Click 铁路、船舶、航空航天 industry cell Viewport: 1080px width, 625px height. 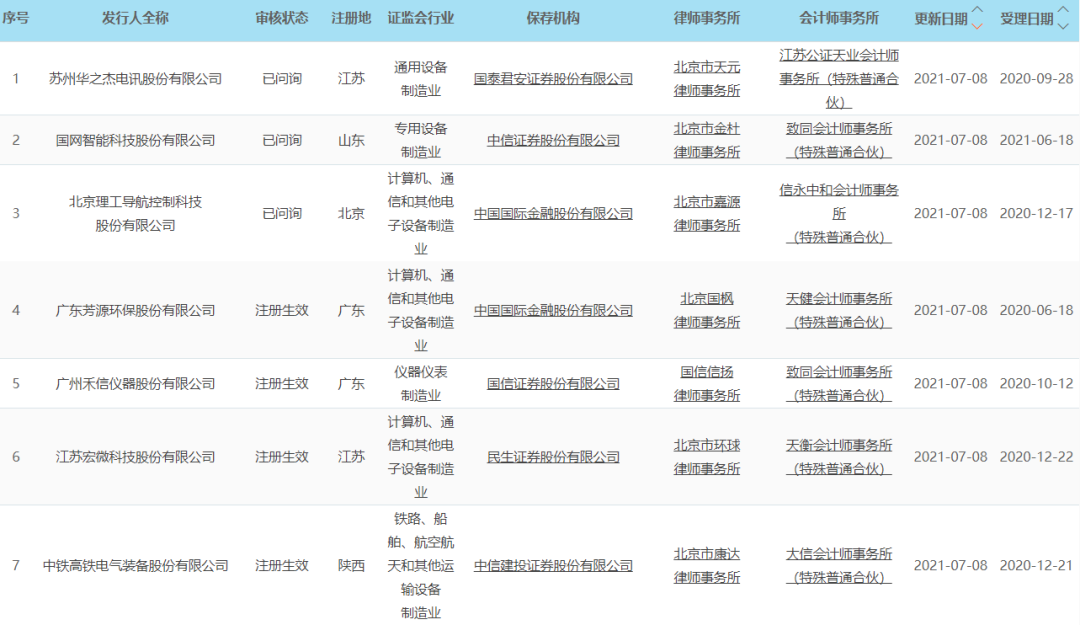(x=421, y=566)
